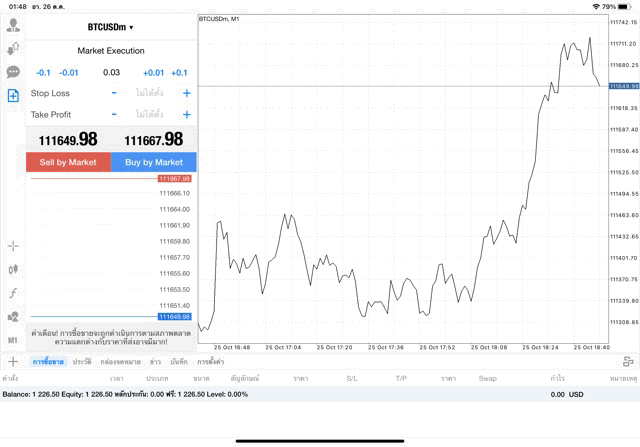Image resolution: width=640 pixels, height=447 pixels.
Task: Open the candlestick chart type icon
Action: pos(13,269)
